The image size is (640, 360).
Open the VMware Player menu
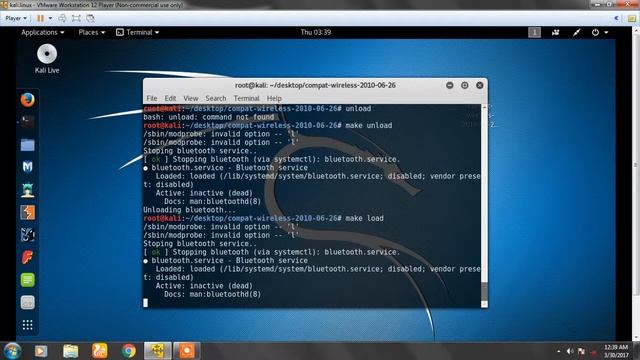coord(16,18)
